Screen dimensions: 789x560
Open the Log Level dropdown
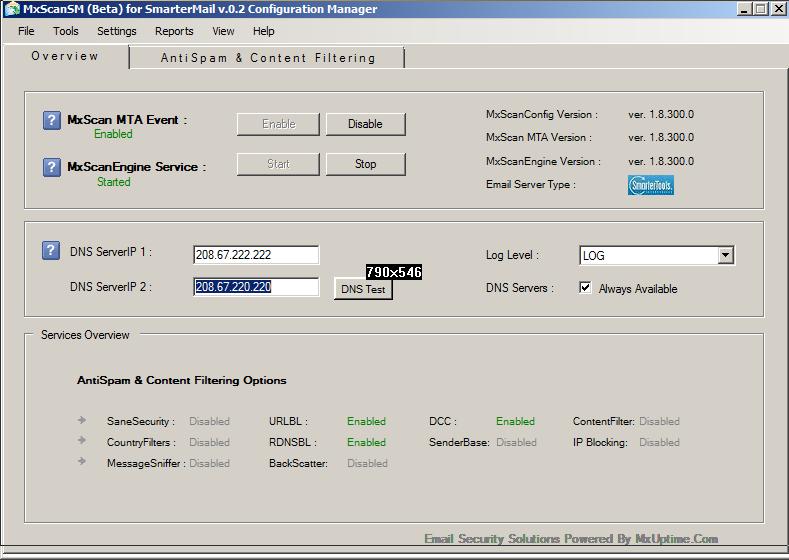[x=725, y=255]
